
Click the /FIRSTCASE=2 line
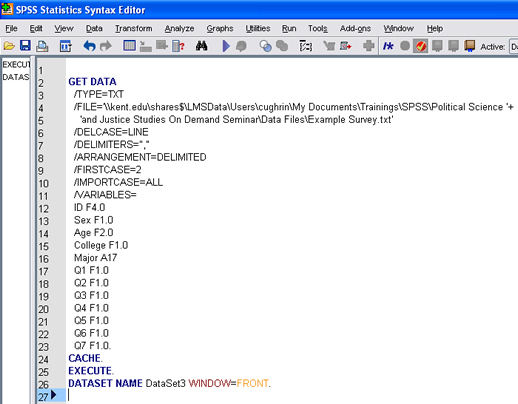(107, 170)
